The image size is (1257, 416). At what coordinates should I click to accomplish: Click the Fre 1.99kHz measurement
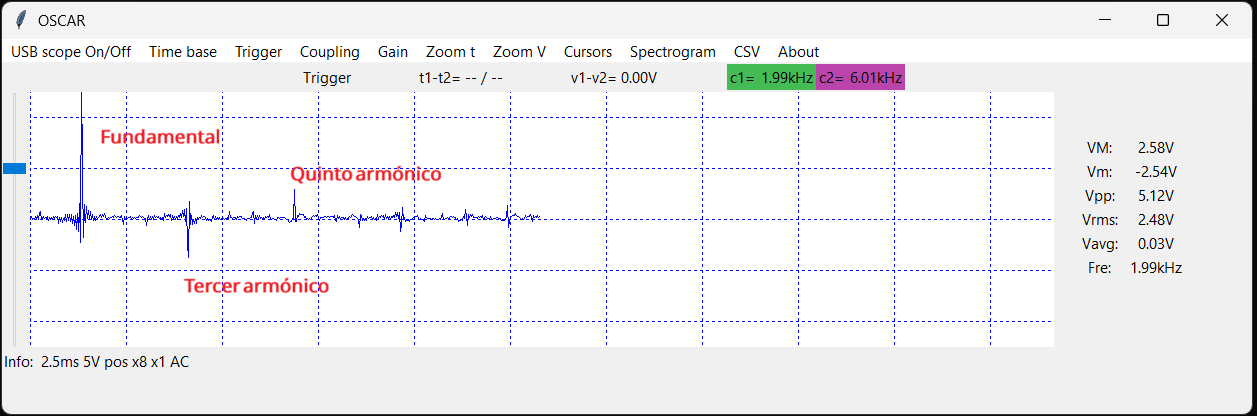click(x=1134, y=267)
